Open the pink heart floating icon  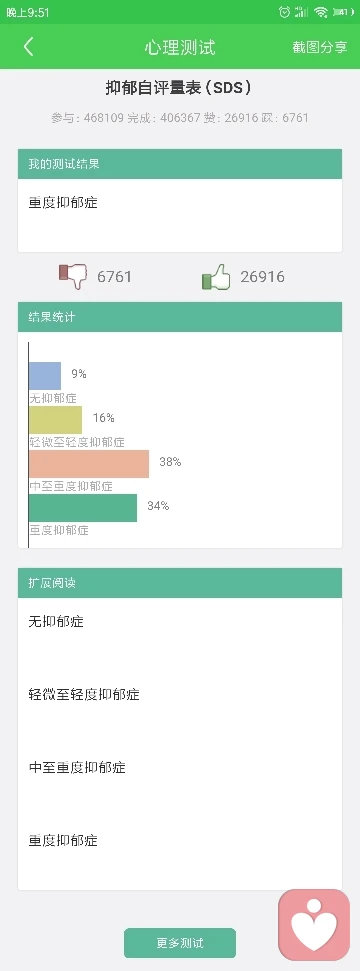tap(314, 925)
